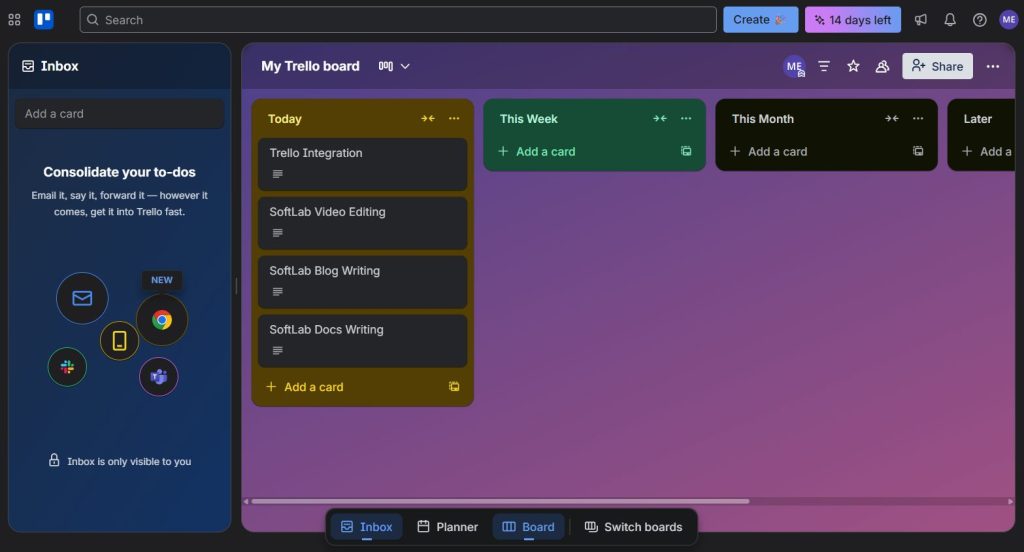Click the Create button

(x=760, y=20)
